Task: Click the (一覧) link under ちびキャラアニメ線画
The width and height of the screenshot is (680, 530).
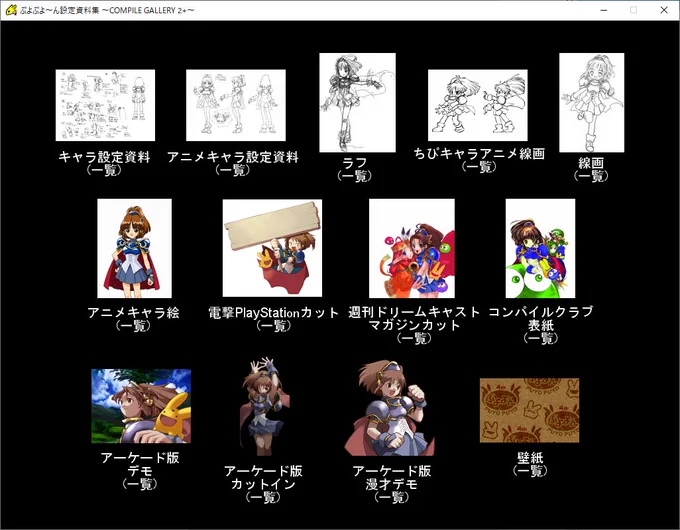Action: [x=479, y=167]
